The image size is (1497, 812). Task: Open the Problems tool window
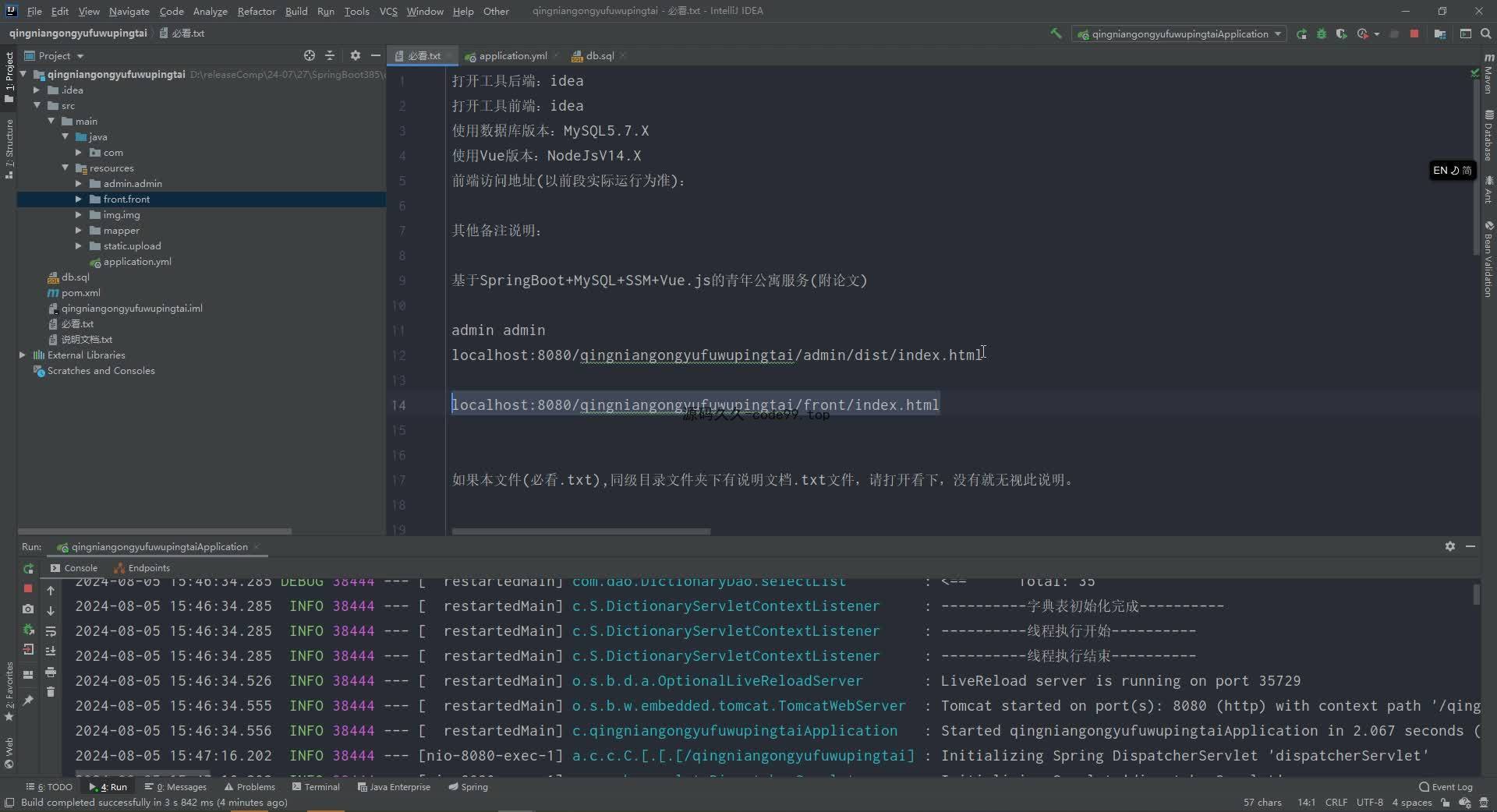pyautogui.click(x=249, y=787)
